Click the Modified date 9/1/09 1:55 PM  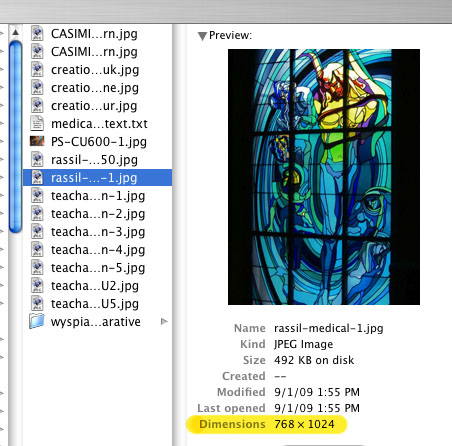(317, 392)
